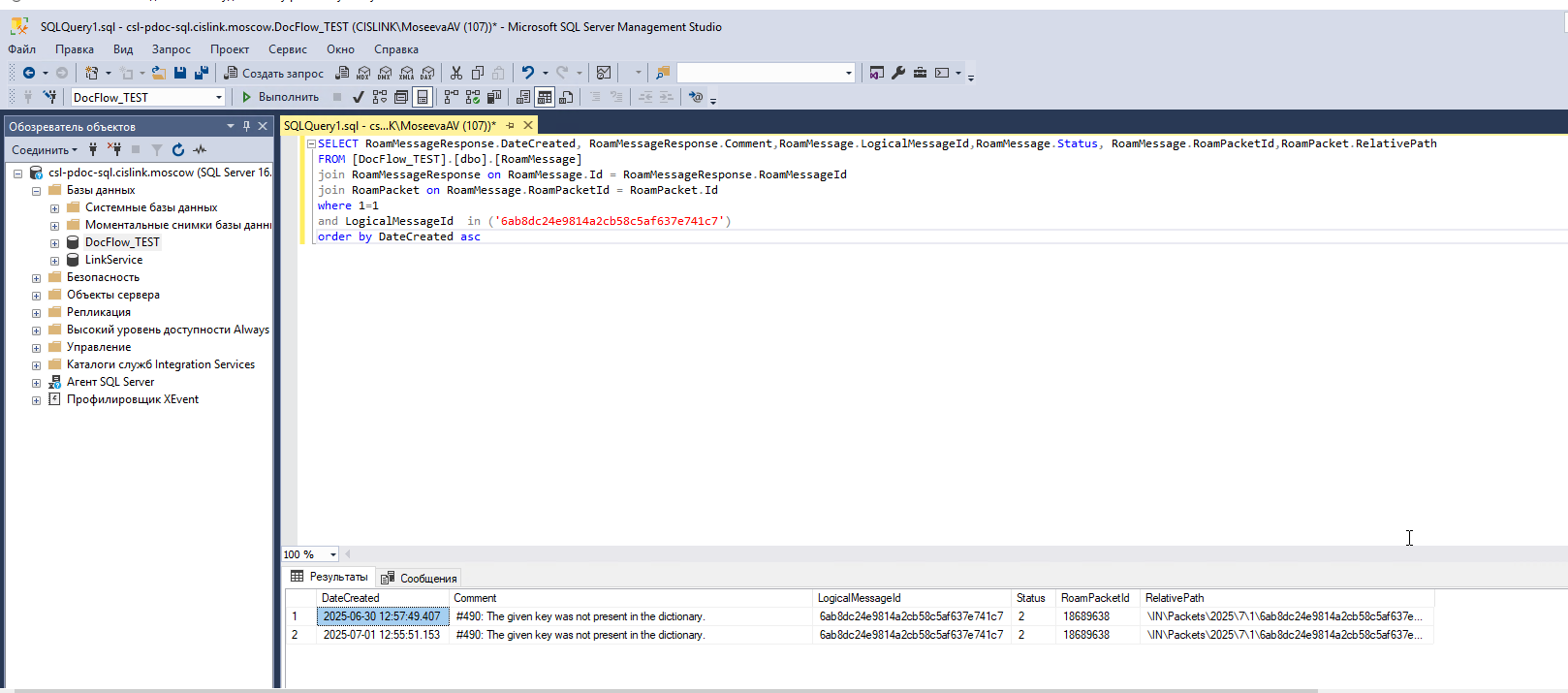
Task: Click the change connection plug icon
Action: (49, 97)
